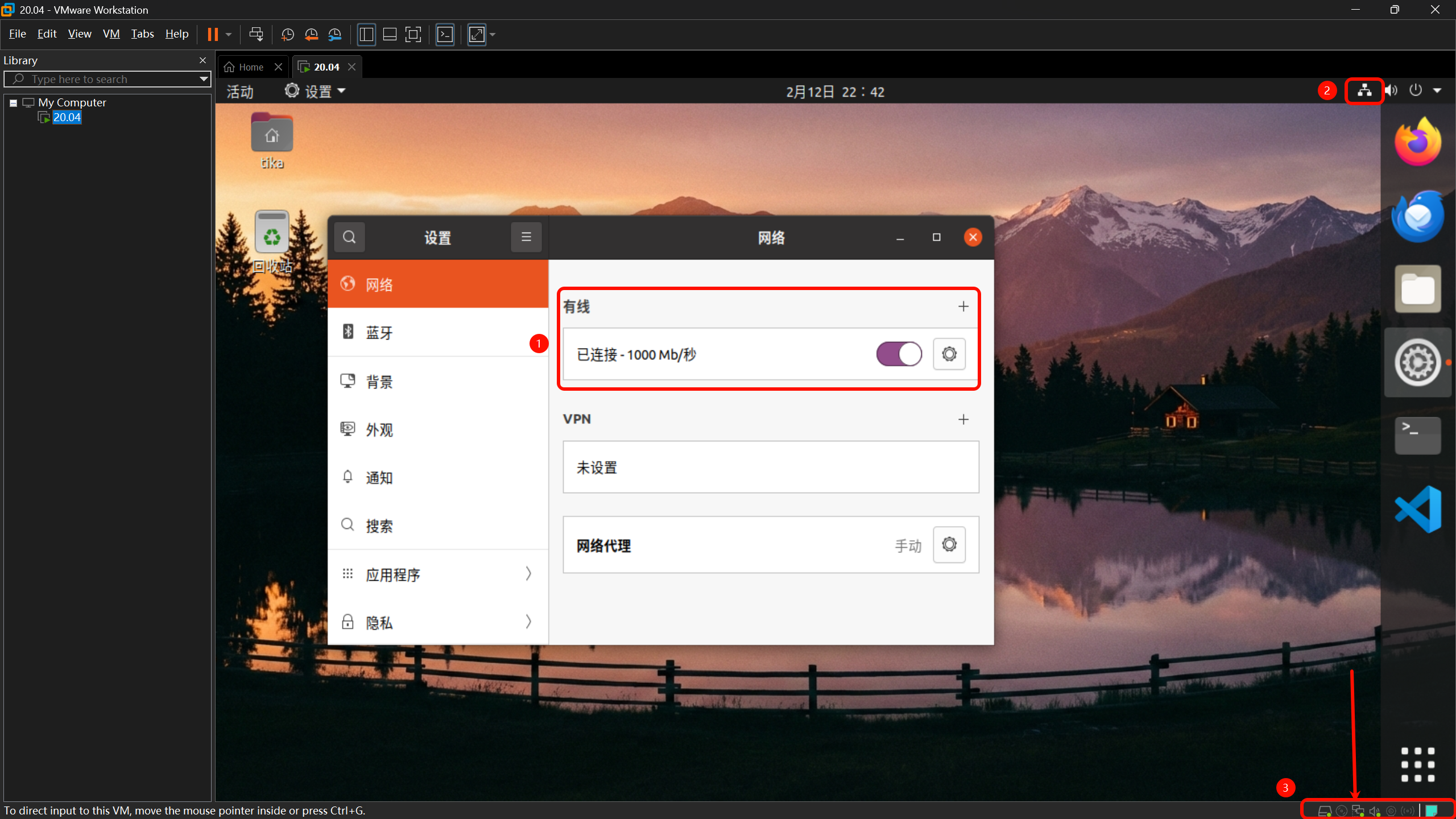The height and width of the screenshot is (819, 1456).
Task: Click the virtual hard disk status bar icon
Action: pos(1325,811)
